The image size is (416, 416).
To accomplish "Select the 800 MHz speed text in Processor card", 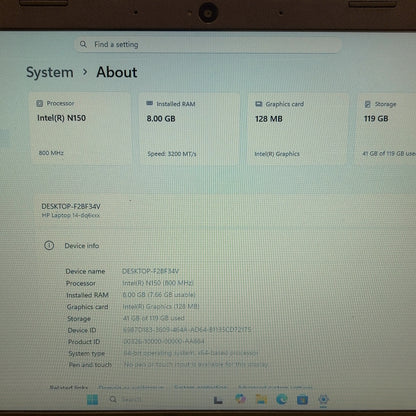I will (51, 153).
